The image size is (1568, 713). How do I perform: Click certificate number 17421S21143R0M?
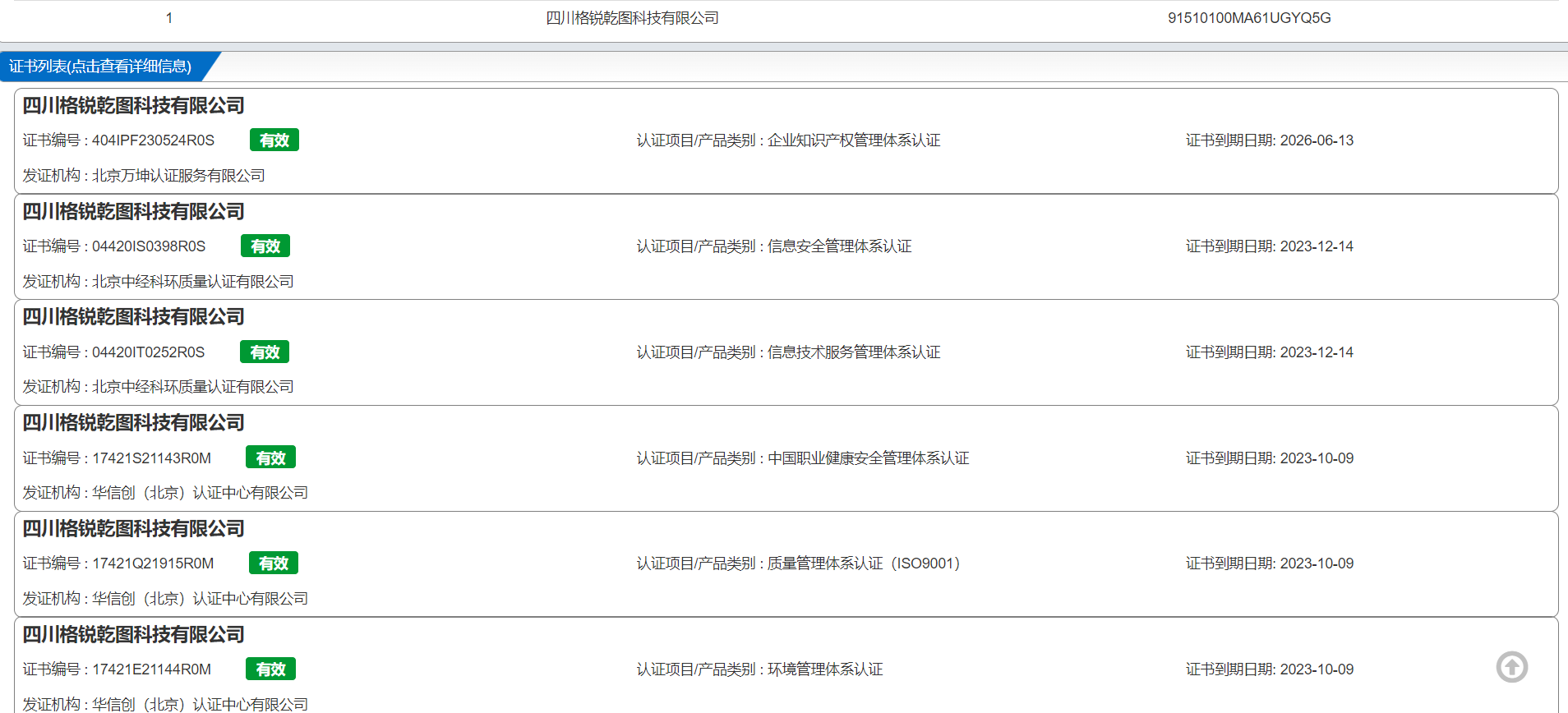152,458
